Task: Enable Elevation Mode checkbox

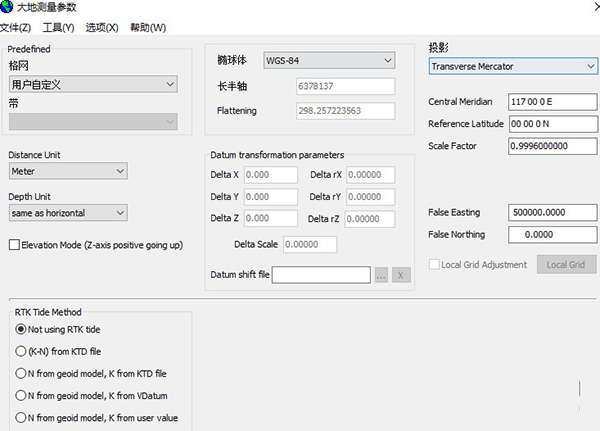Action: [14, 244]
